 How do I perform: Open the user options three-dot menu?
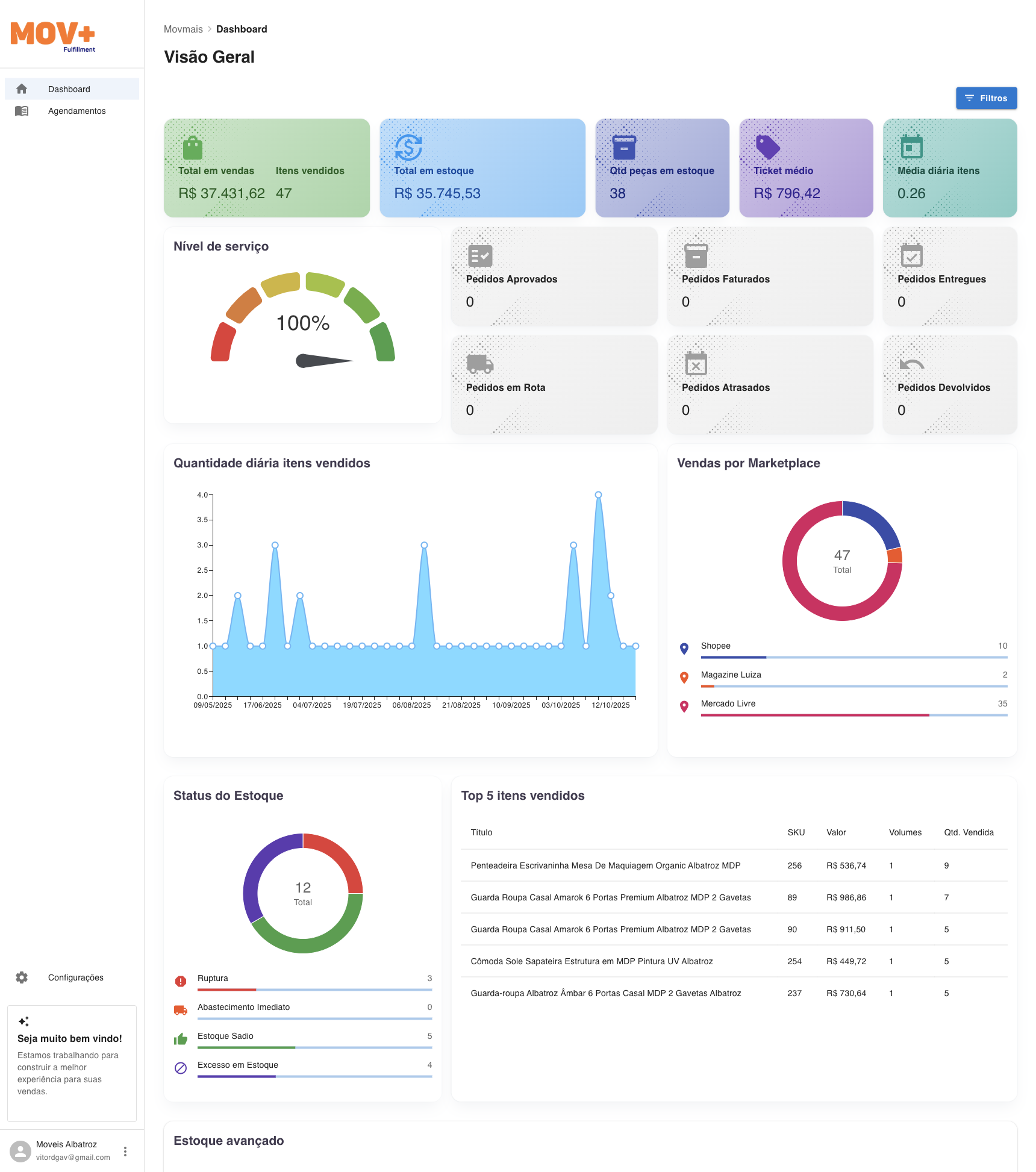point(125,1152)
